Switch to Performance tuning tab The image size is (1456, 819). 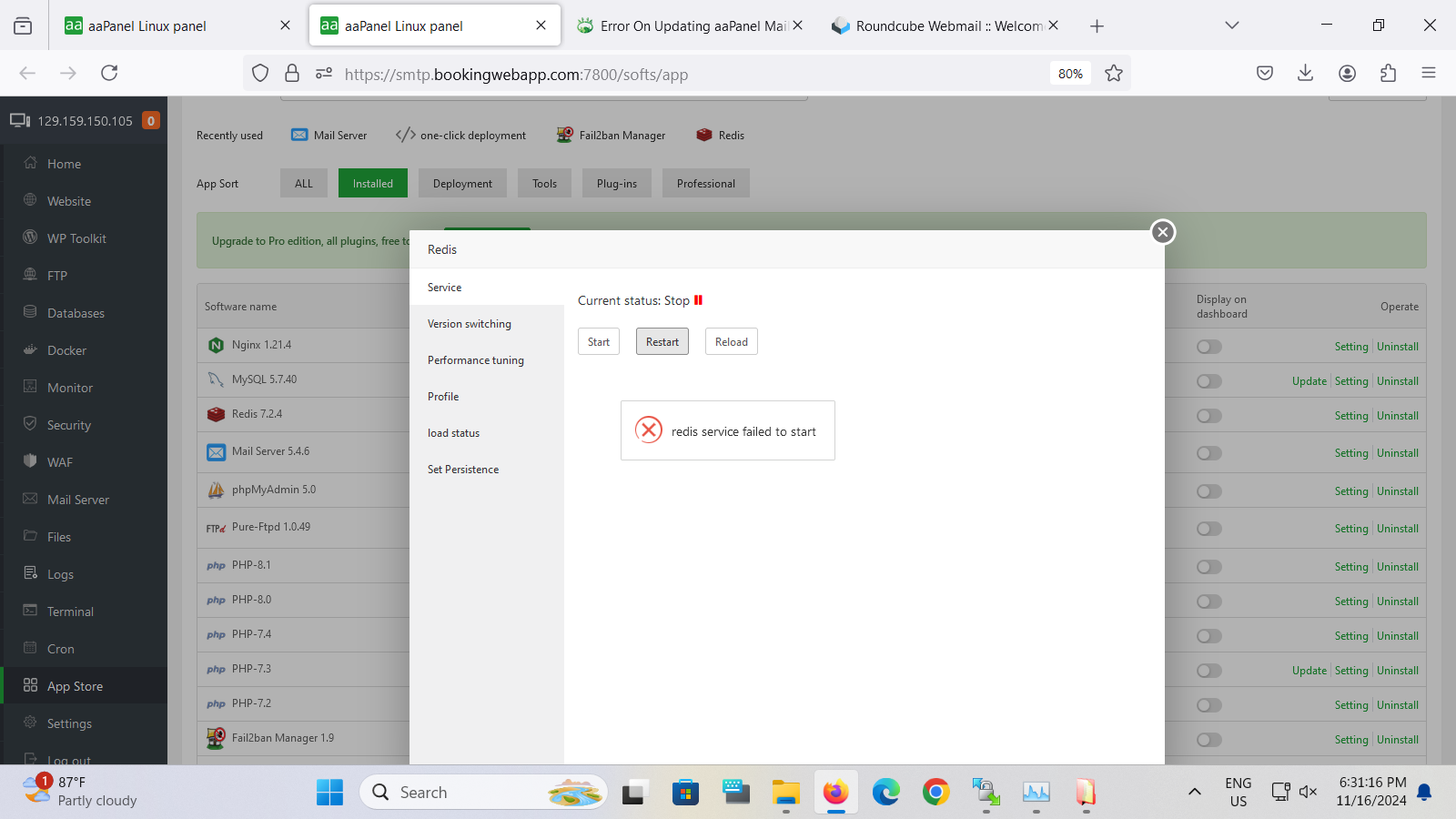(475, 360)
